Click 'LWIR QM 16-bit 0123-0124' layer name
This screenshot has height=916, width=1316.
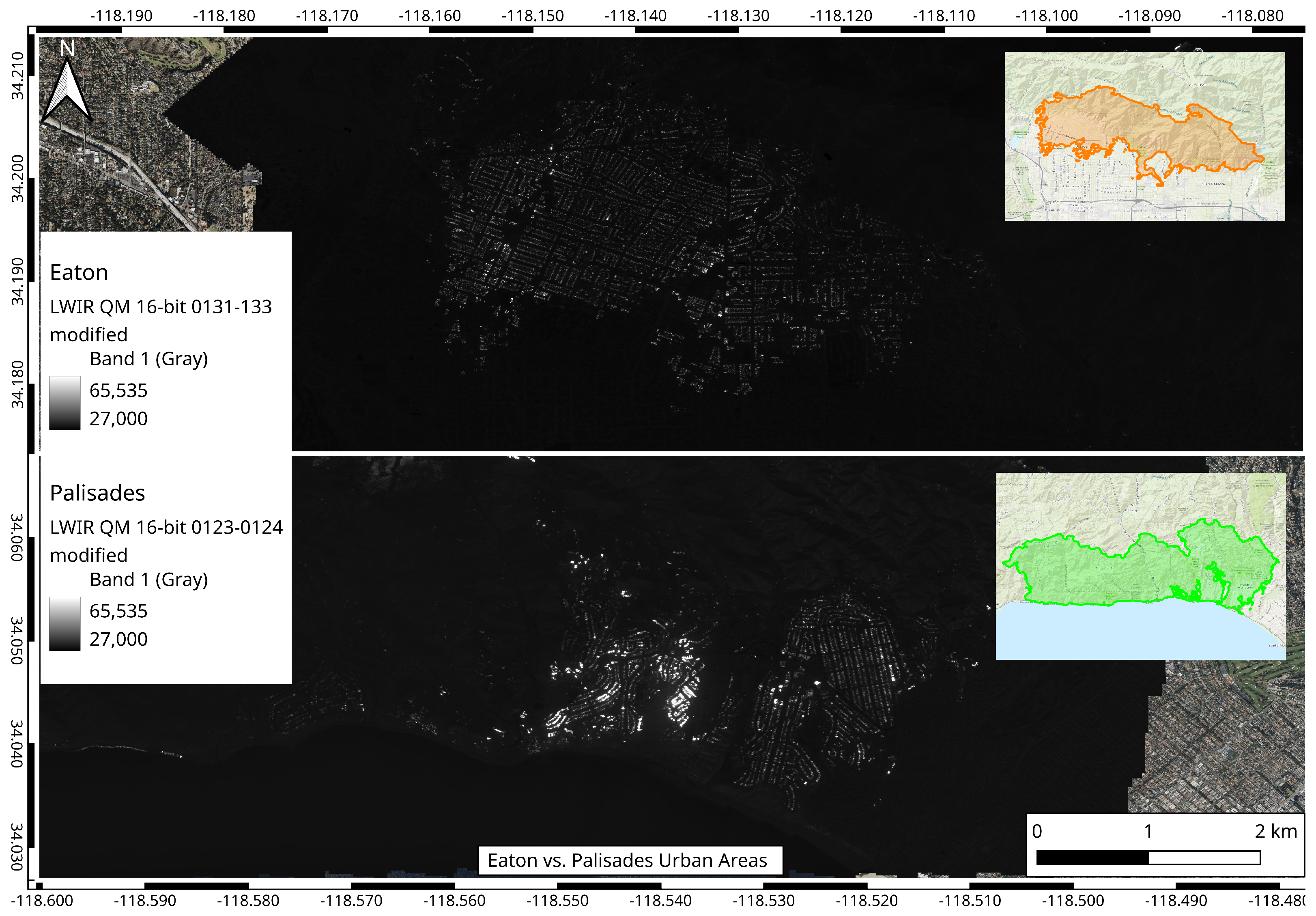(166, 528)
